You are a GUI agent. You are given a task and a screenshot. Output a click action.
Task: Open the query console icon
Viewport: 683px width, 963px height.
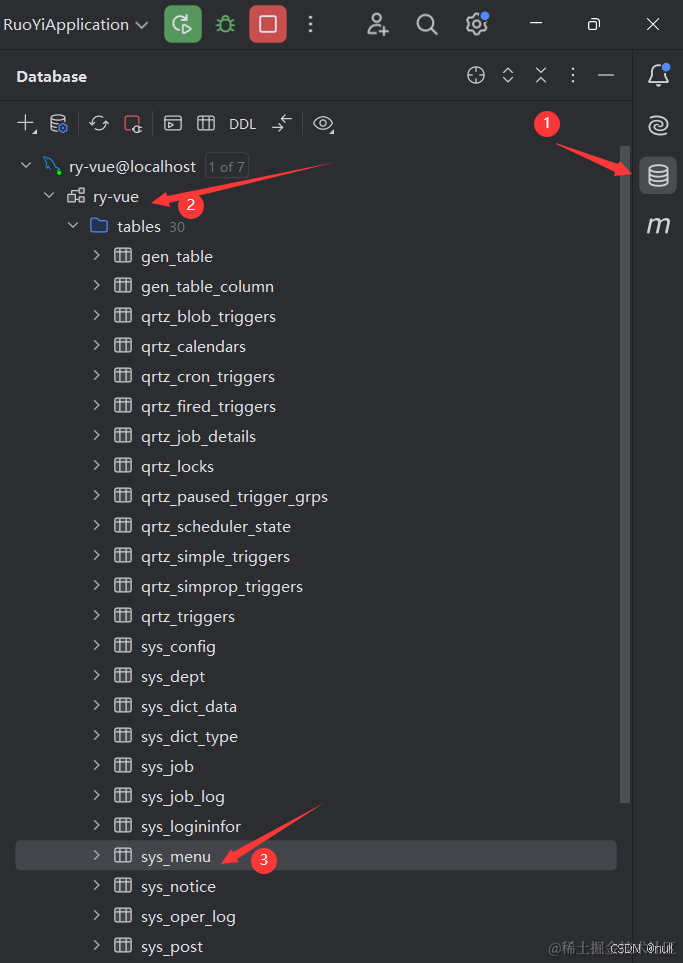(173, 124)
